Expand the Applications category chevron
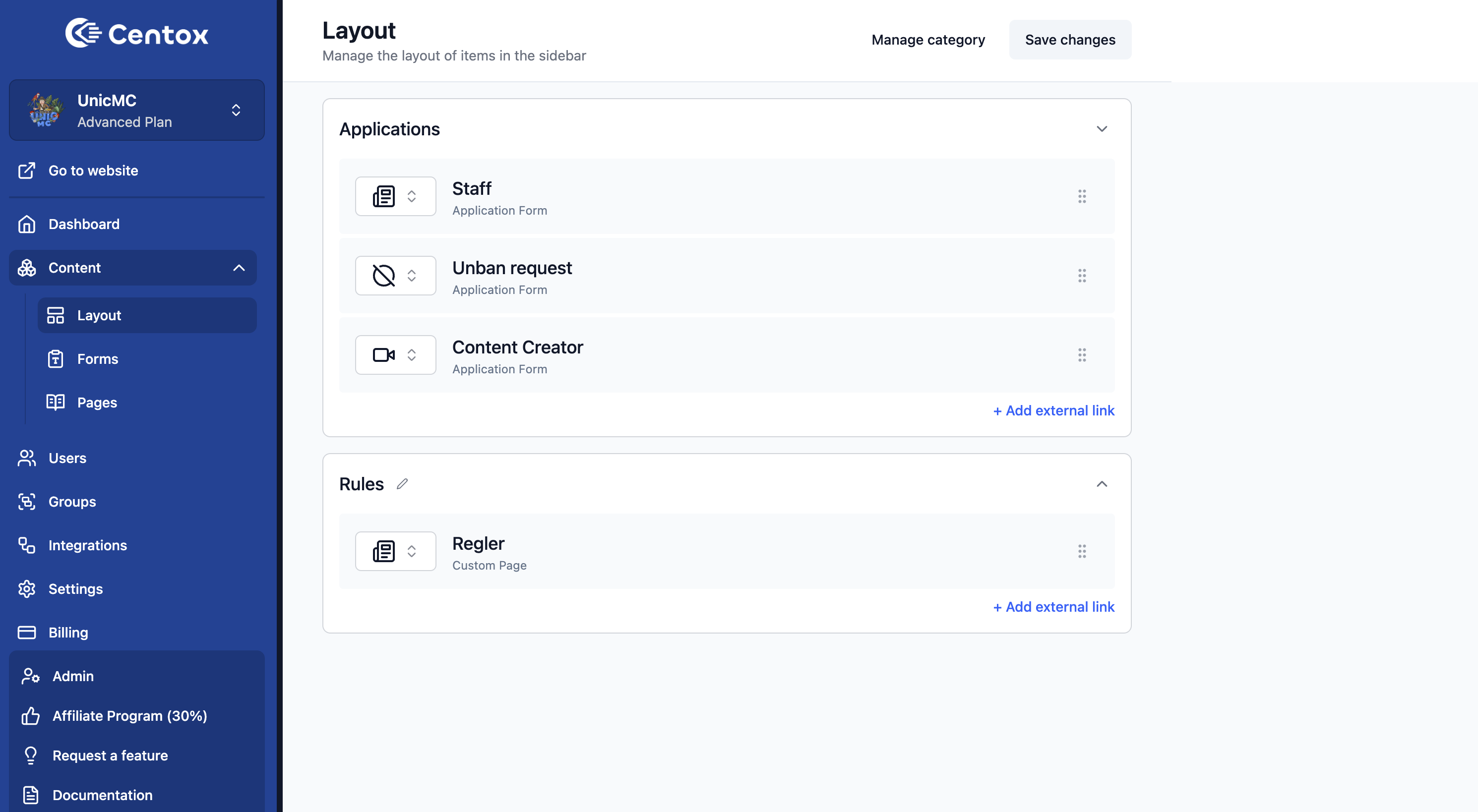Viewport: 1478px width, 812px height. 1102,129
